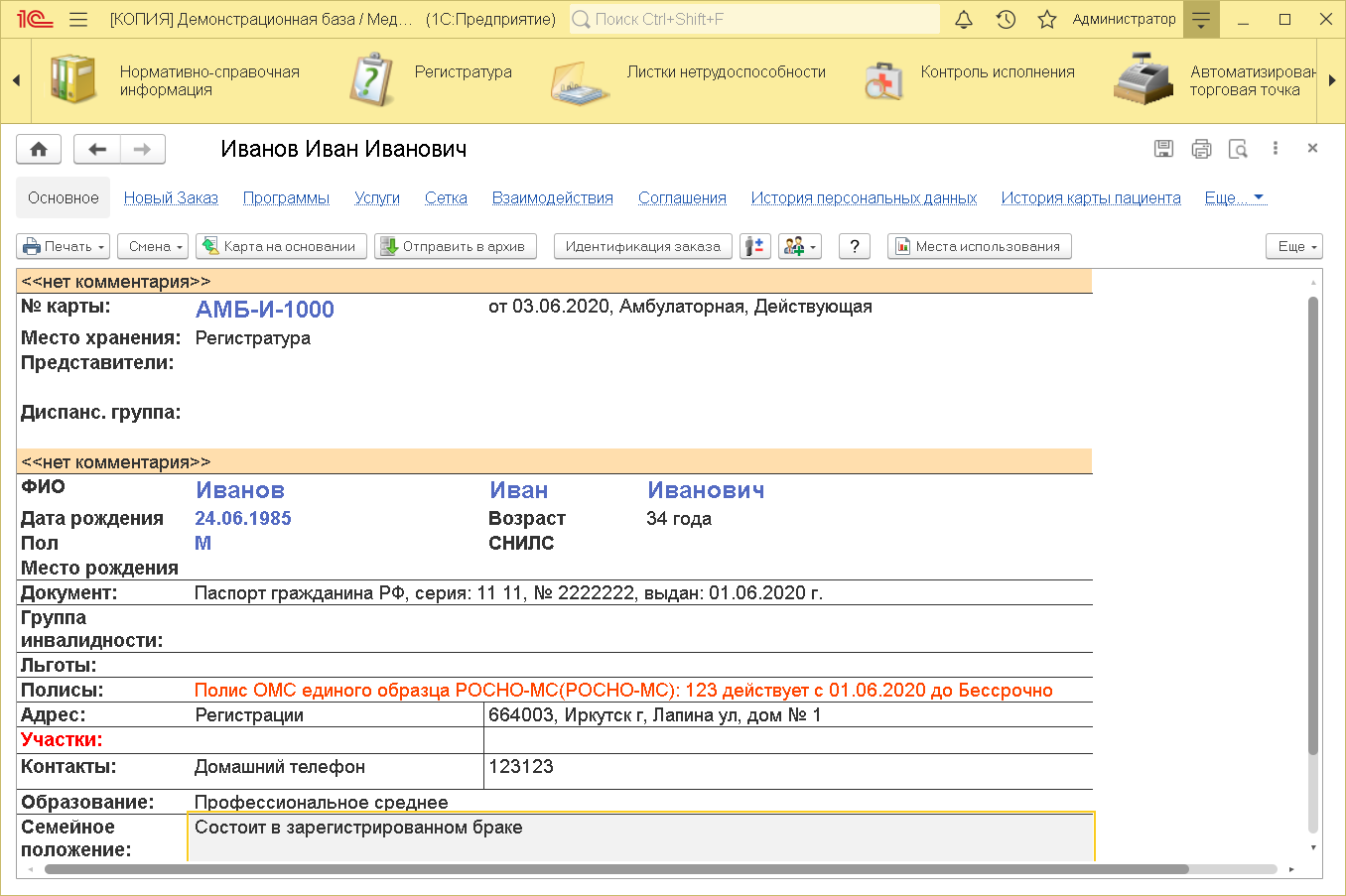Click the question mark help button

[x=855, y=246]
